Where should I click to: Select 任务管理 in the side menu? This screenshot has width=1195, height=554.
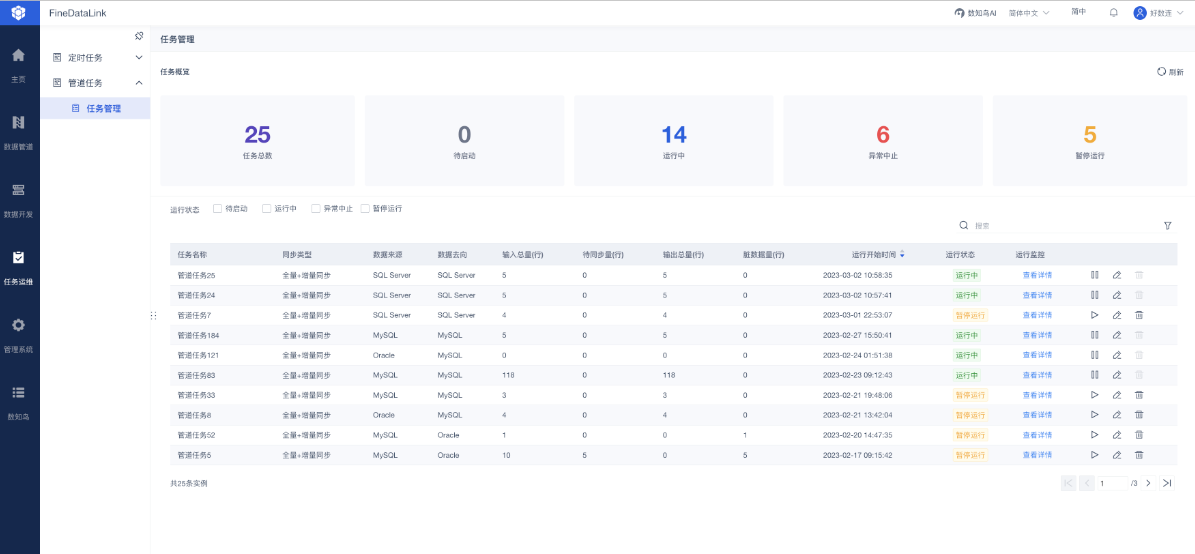pos(95,108)
